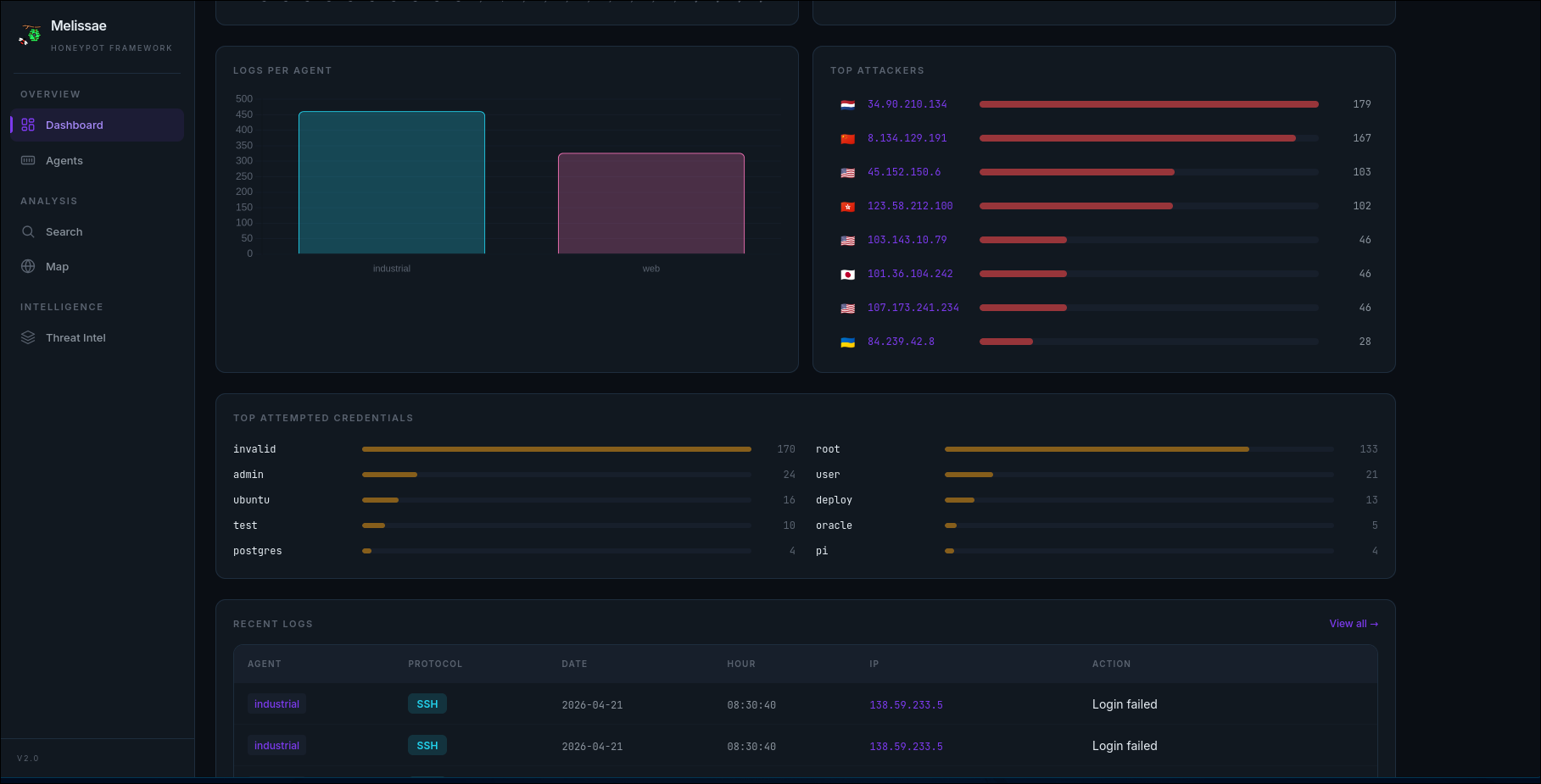Screen dimensions: 1541x784
Task: Click the China flag beside 8.134.129.191
Action: (847, 139)
